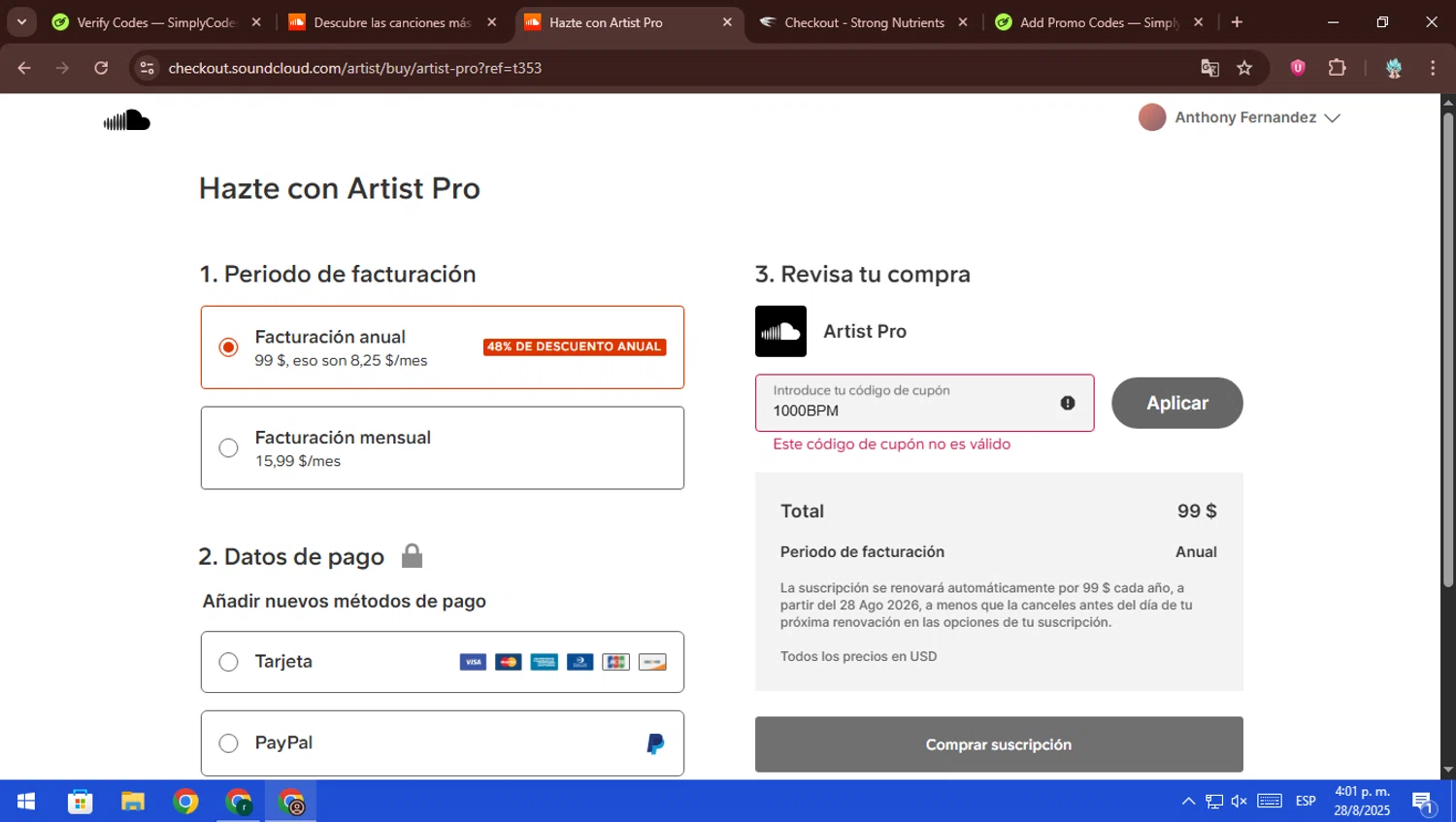Click Comprar suscripción button
1456x822 pixels.
(999, 744)
